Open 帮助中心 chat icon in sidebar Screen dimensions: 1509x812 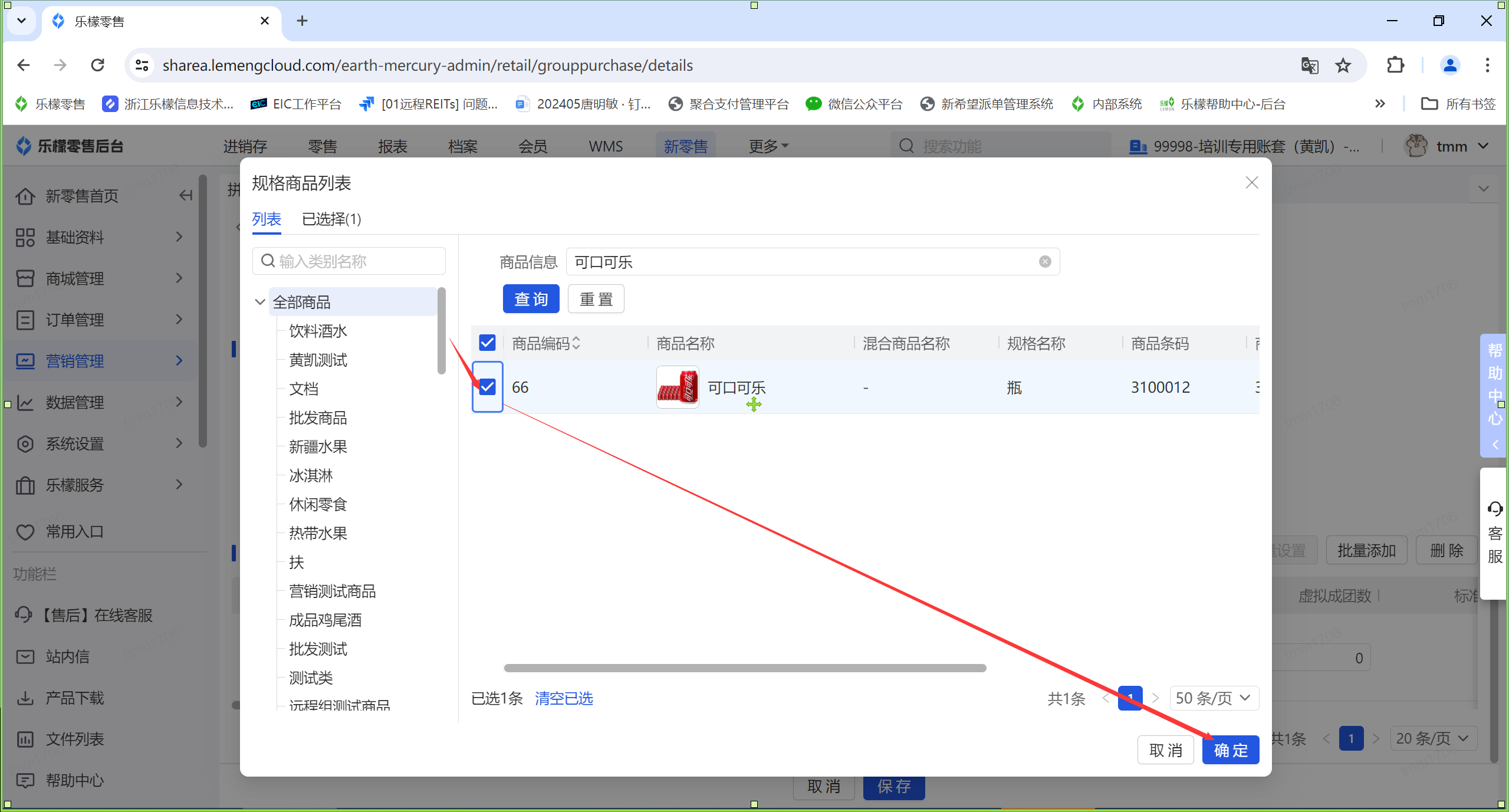25,780
